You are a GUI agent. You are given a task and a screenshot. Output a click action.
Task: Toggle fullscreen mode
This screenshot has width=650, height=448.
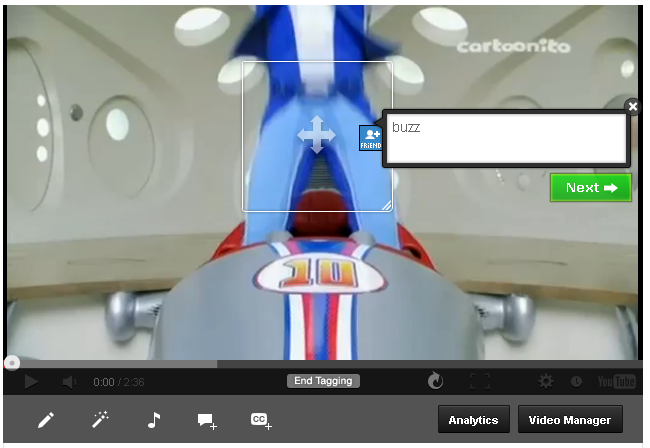pos(480,381)
